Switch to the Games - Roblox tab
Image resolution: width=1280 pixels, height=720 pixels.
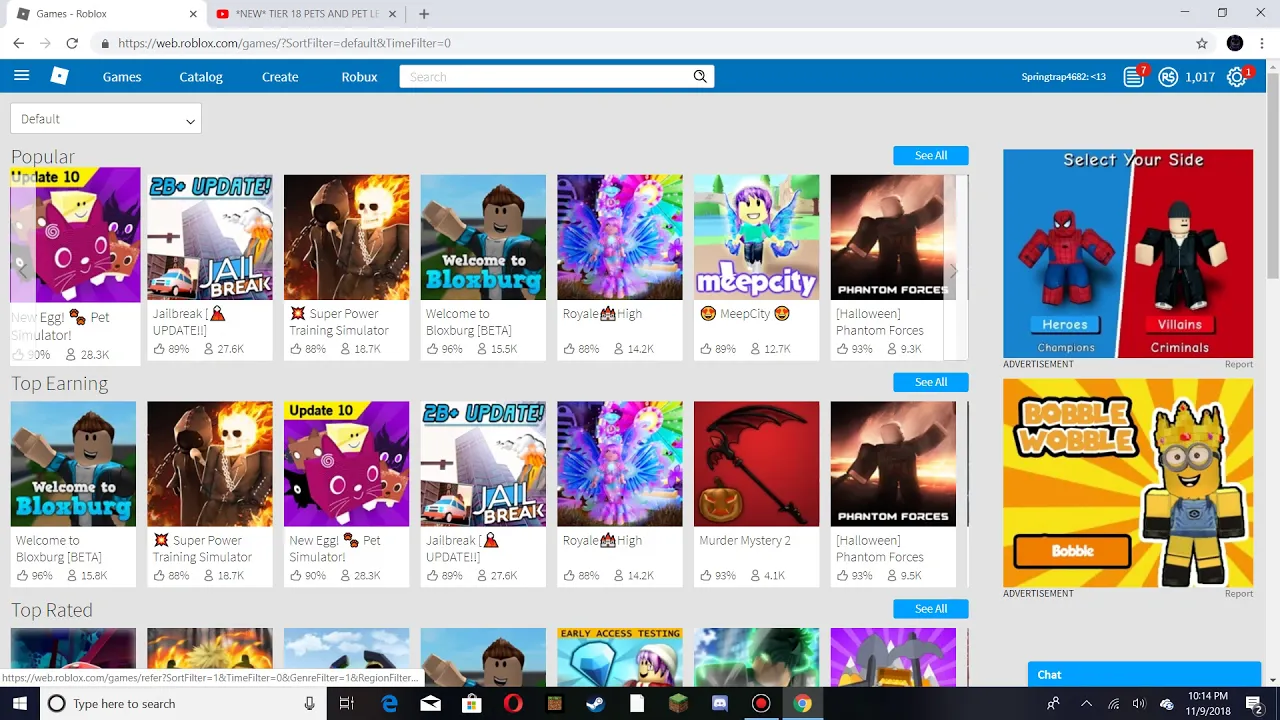pyautogui.click(x=107, y=14)
